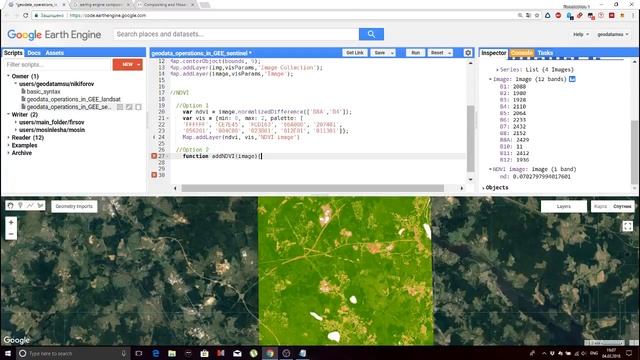Open the Save button dropdown arrow
Viewport: 640px width, 360px height.
point(392,53)
